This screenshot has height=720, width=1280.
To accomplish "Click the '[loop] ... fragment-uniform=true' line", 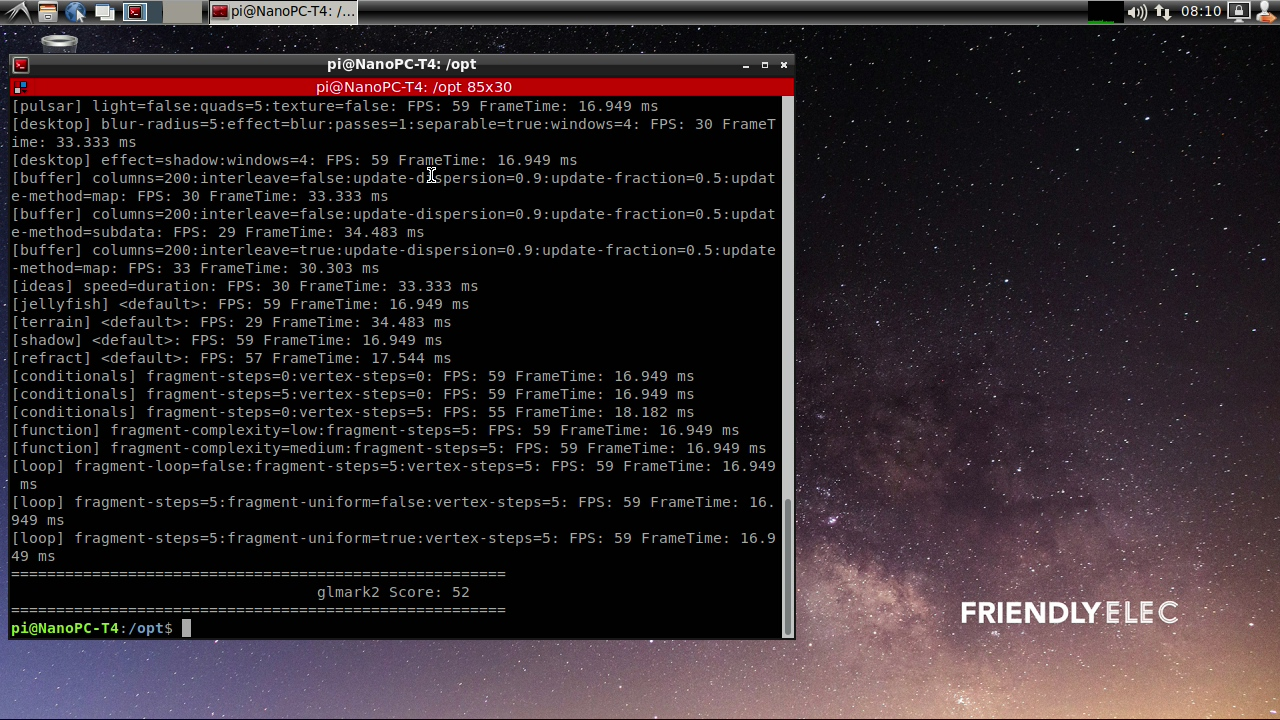I will 393,547.
